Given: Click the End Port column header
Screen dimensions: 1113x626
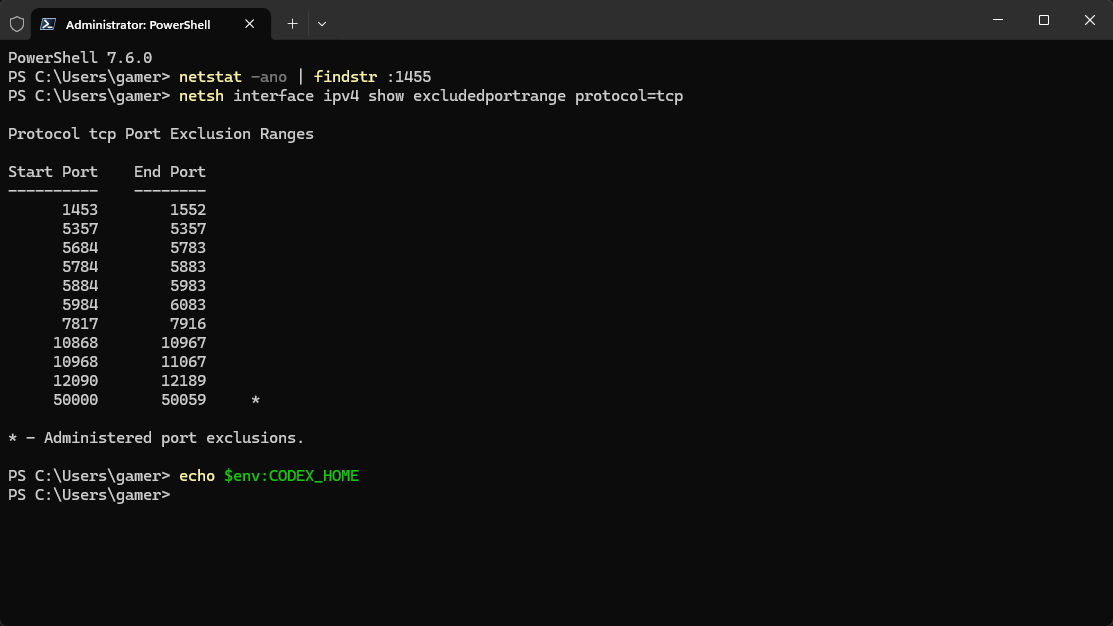Looking at the screenshot, I should coord(170,172).
